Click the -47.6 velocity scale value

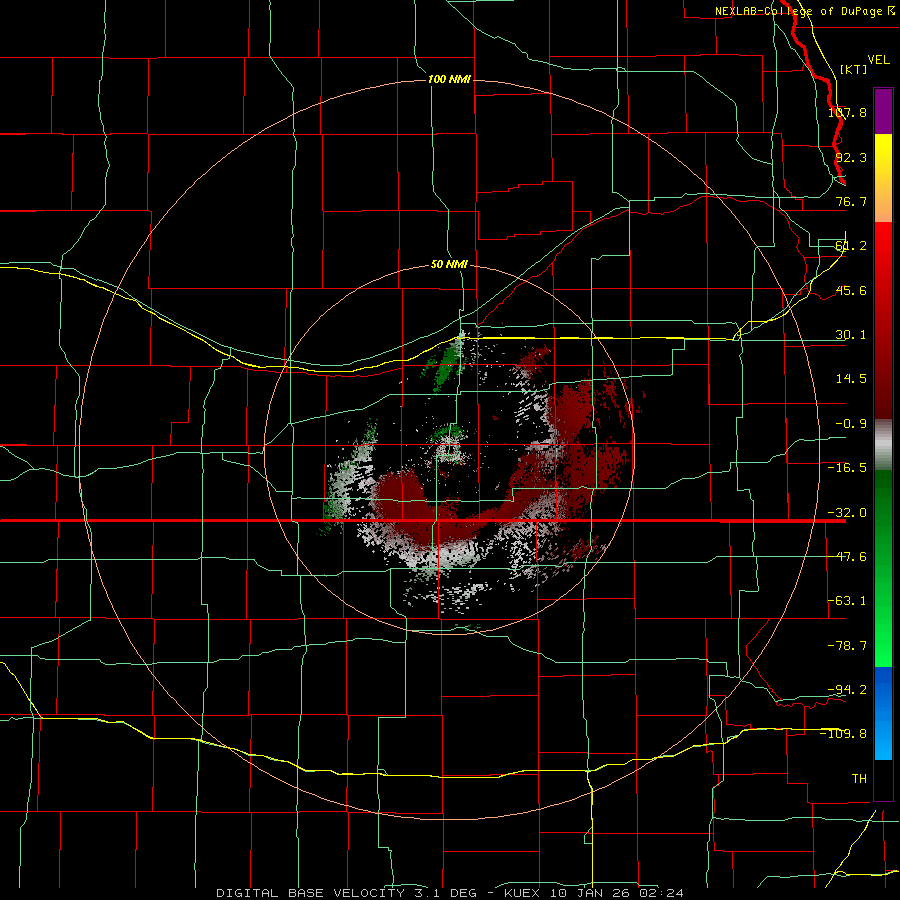(847, 557)
